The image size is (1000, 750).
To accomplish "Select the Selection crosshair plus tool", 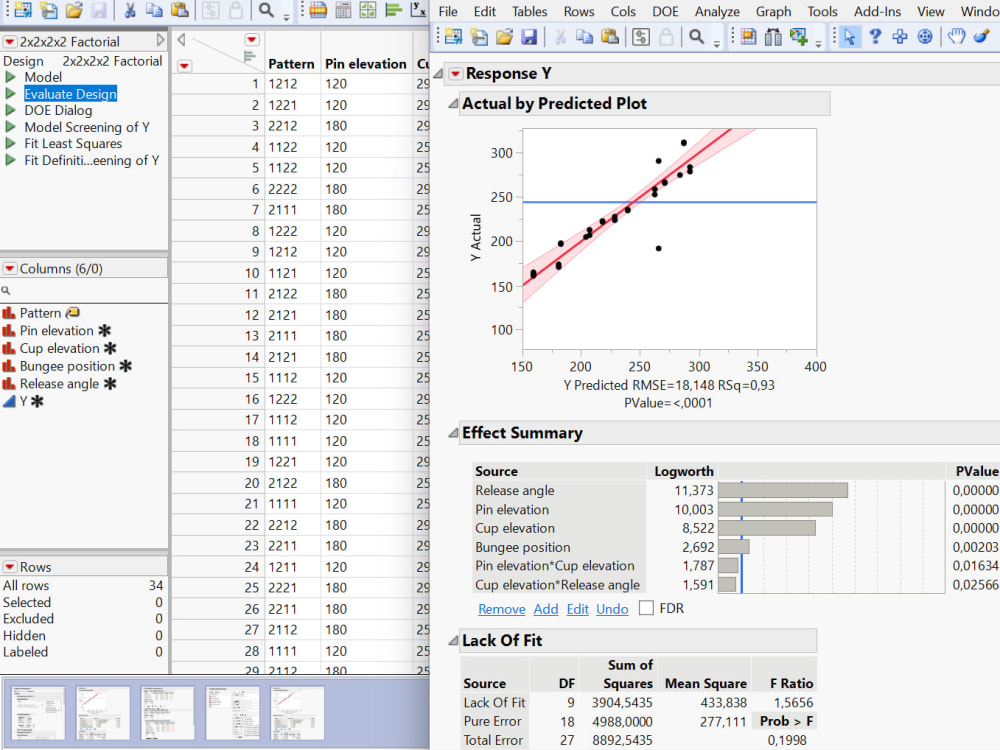I will point(900,37).
